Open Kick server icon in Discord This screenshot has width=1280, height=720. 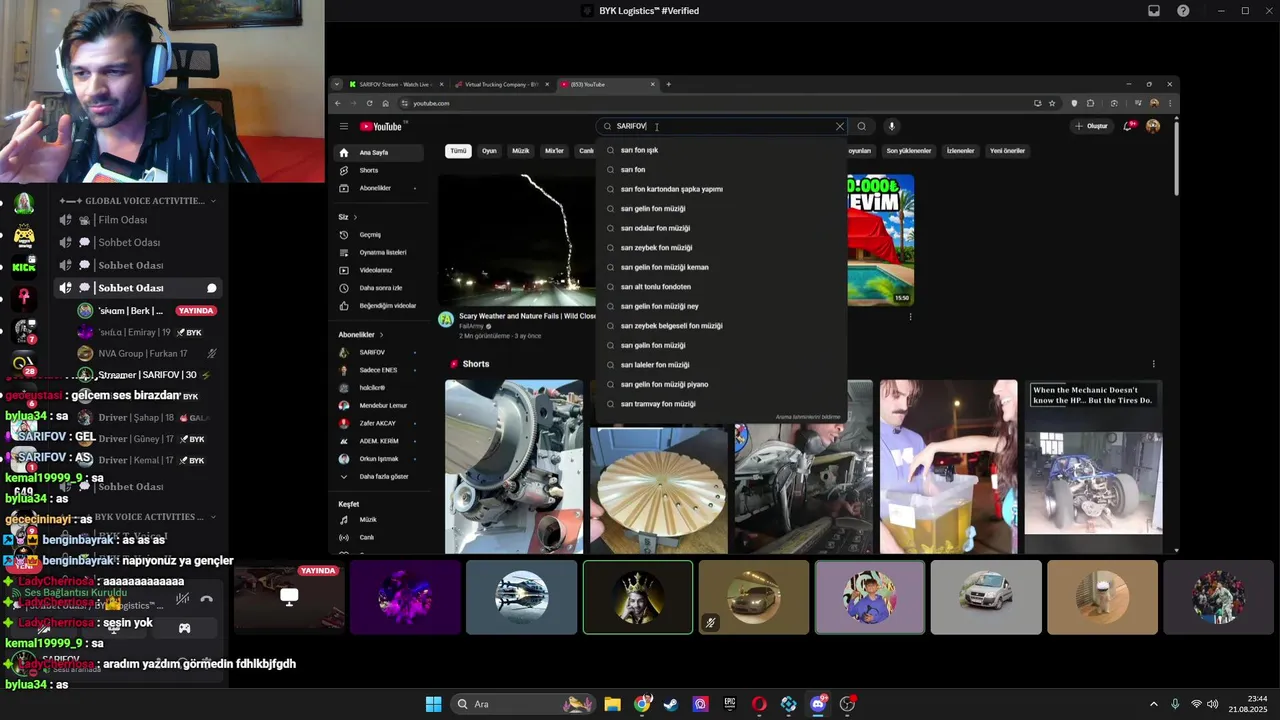point(24,265)
